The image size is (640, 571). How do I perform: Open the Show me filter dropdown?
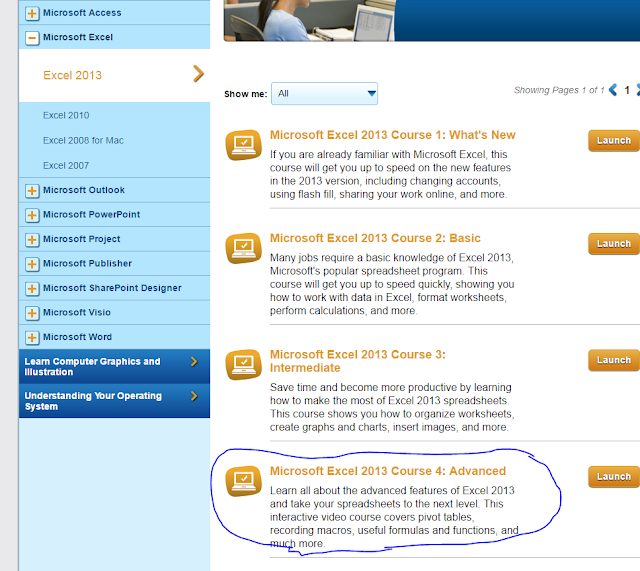324,93
